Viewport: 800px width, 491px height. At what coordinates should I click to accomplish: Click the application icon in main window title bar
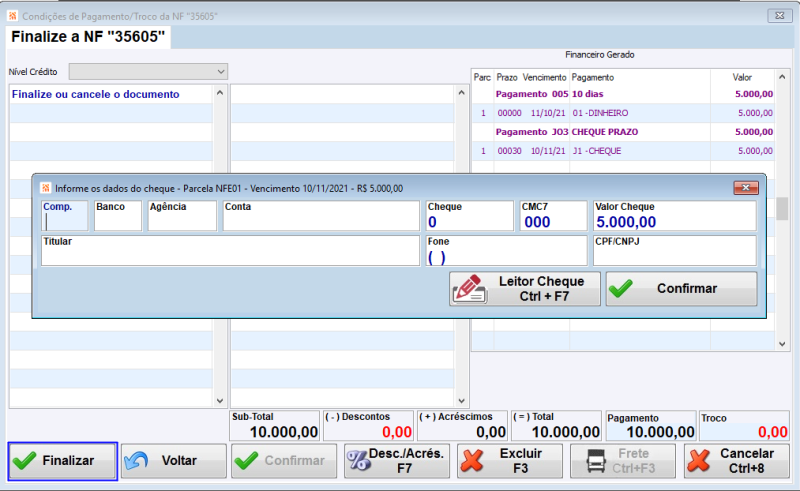[x=13, y=16]
